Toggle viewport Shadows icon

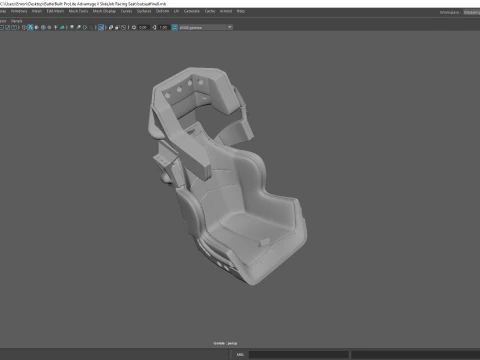point(62,27)
